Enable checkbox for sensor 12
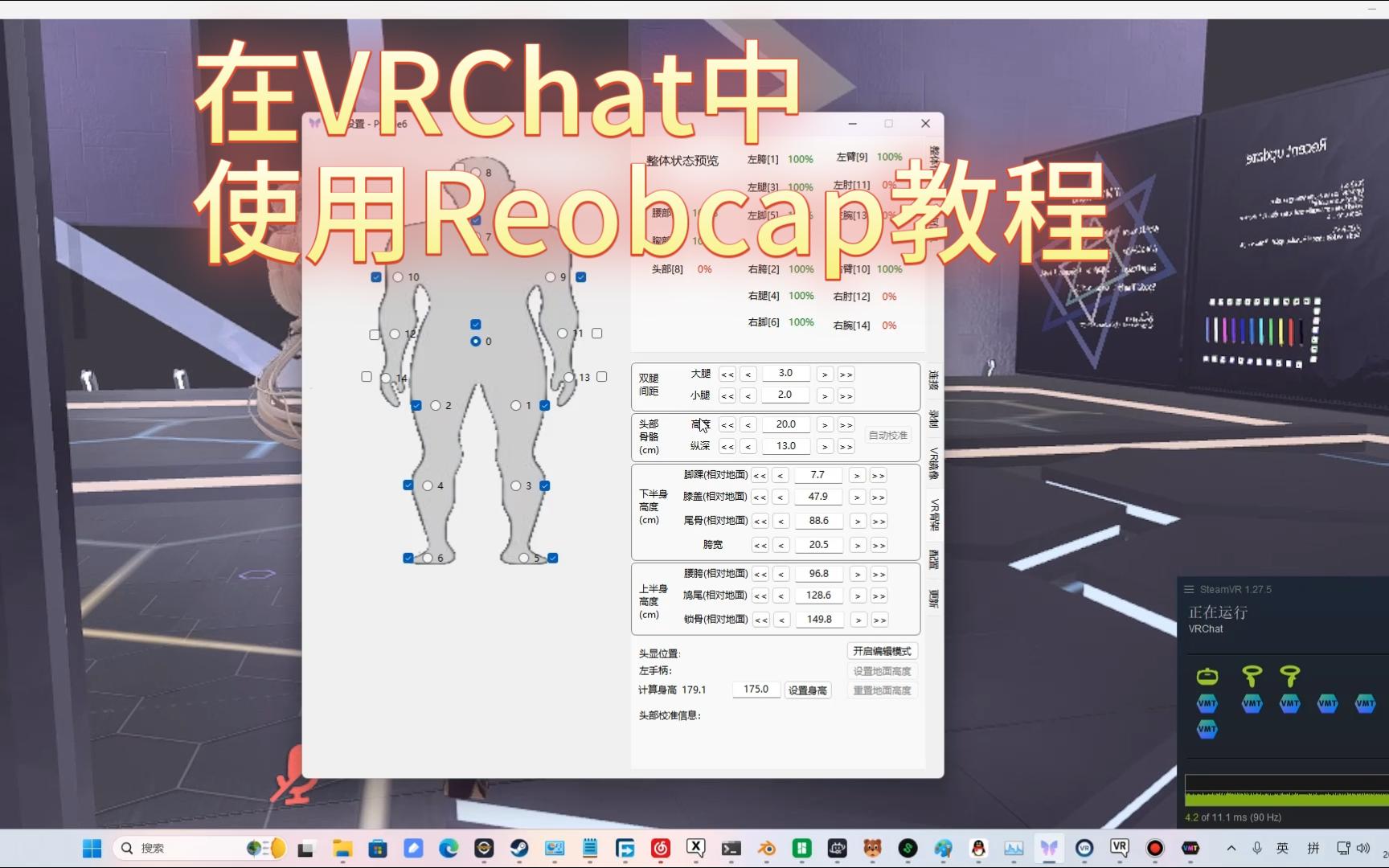 point(375,334)
